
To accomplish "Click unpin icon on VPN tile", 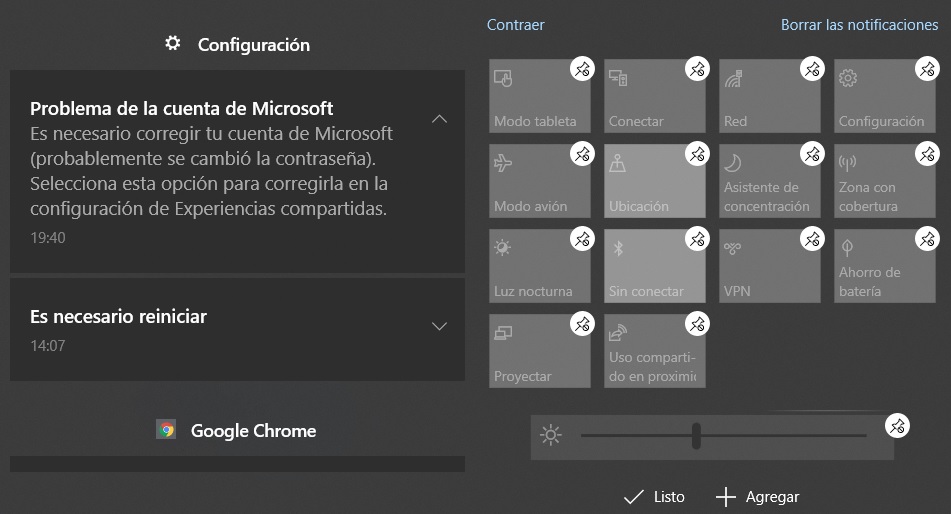I will [812, 239].
